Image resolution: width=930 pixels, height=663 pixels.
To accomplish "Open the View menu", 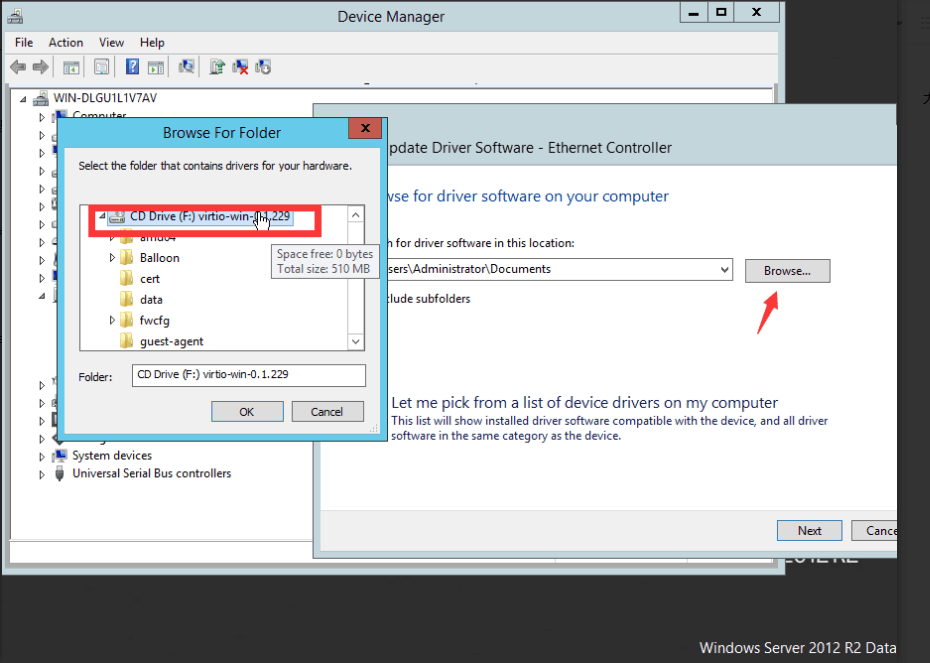I will pyautogui.click(x=112, y=43).
